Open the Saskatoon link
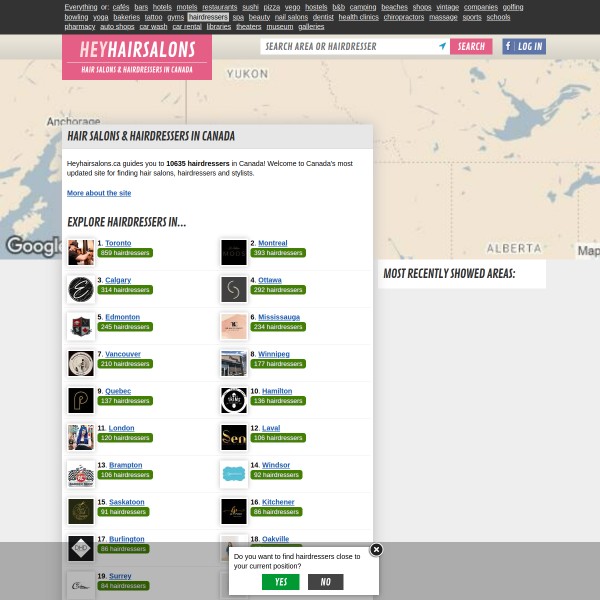 127,502
